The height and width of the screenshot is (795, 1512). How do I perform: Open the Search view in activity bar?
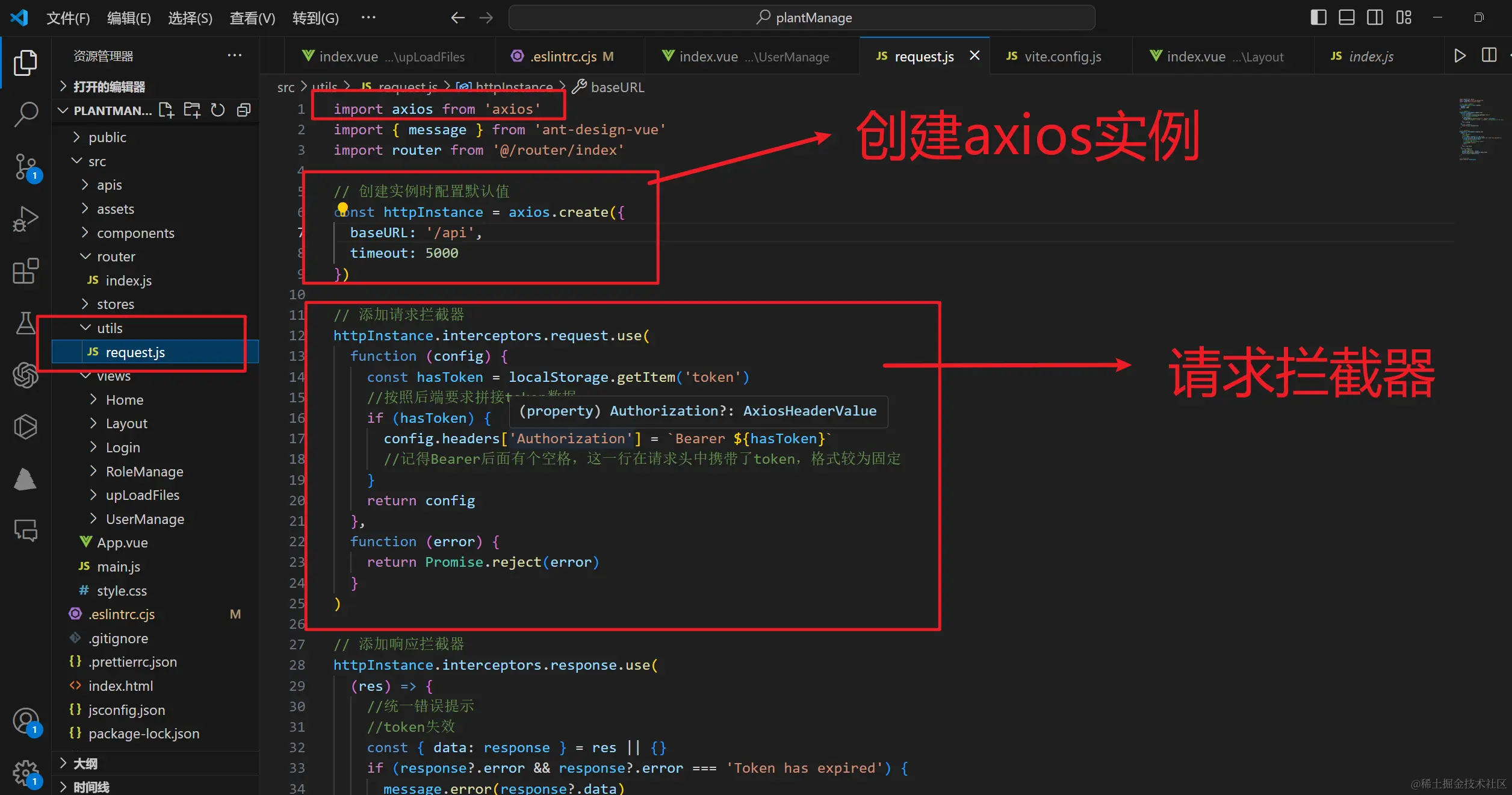pyautogui.click(x=25, y=113)
